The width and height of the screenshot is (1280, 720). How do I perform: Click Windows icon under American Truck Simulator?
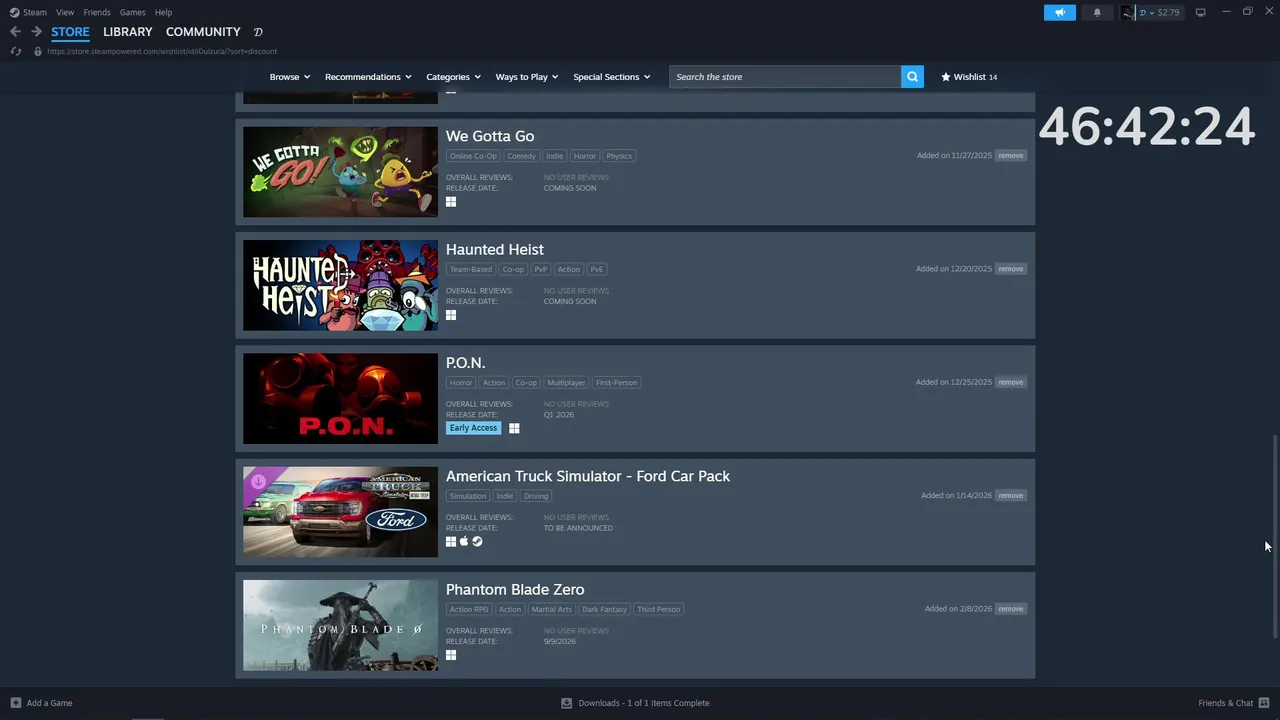pos(451,541)
